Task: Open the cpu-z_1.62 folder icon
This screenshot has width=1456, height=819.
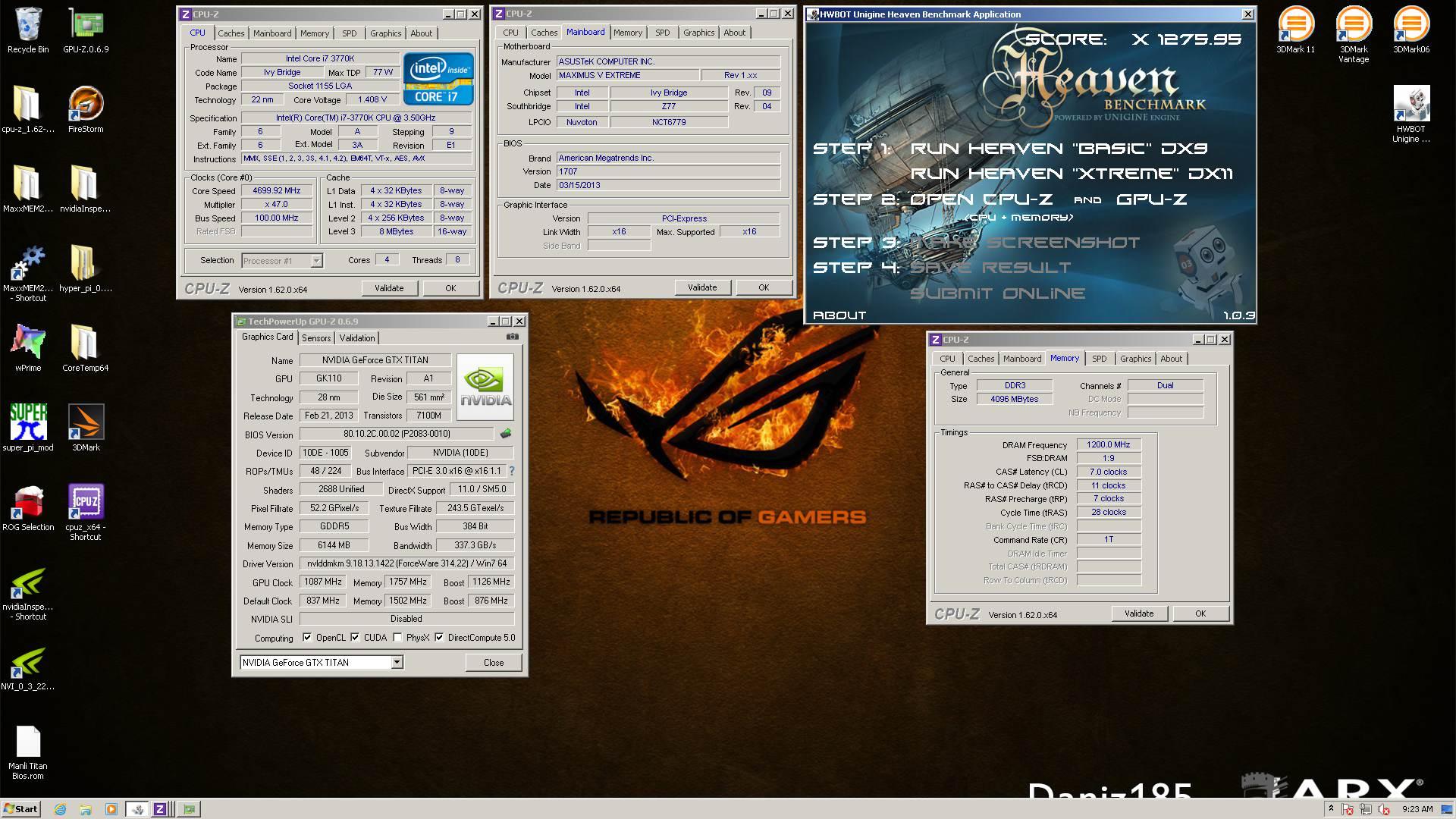Action: point(28,109)
